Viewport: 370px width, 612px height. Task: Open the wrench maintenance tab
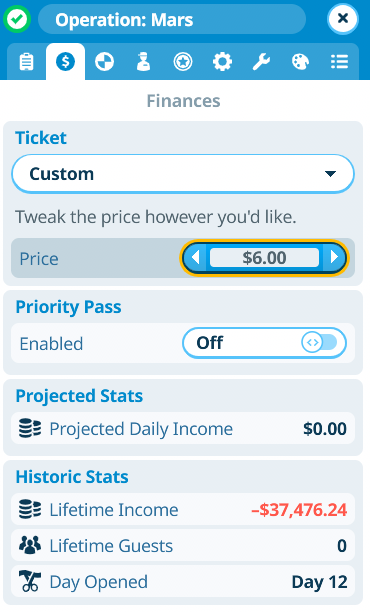[261, 62]
